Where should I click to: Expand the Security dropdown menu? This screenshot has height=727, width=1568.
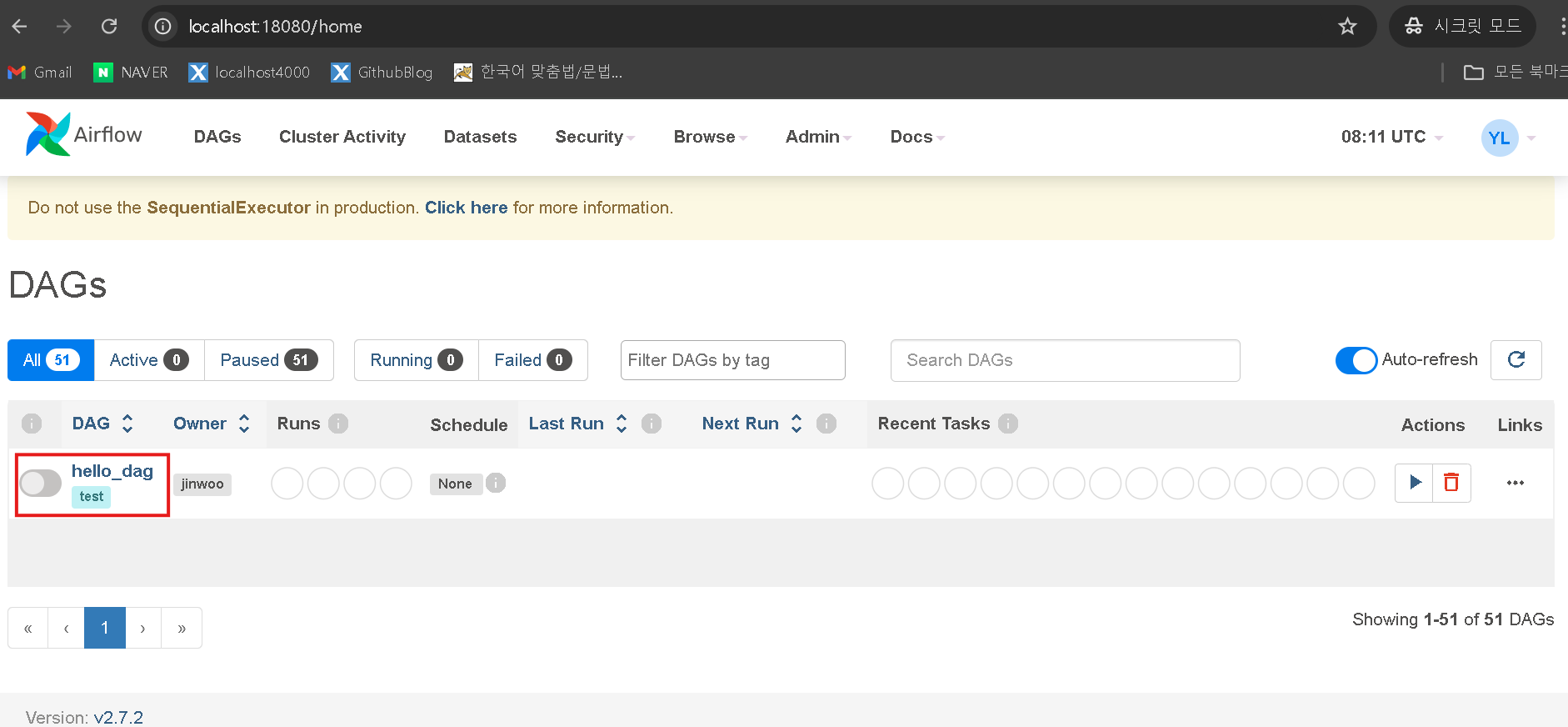(x=594, y=137)
